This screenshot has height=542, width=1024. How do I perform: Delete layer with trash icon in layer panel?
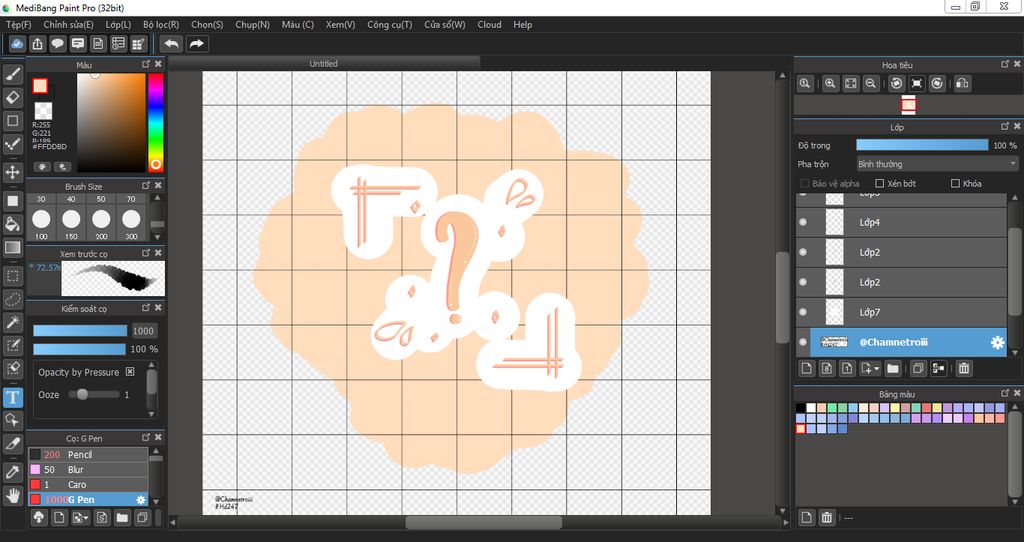[964, 368]
